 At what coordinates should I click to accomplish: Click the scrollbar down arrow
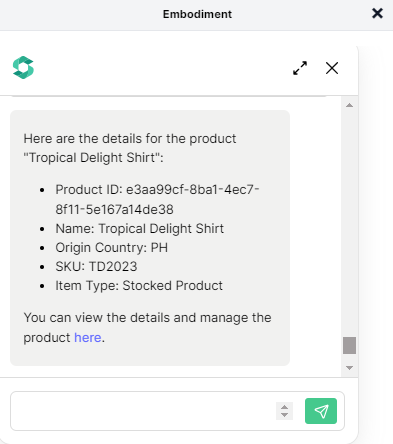click(x=349, y=368)
